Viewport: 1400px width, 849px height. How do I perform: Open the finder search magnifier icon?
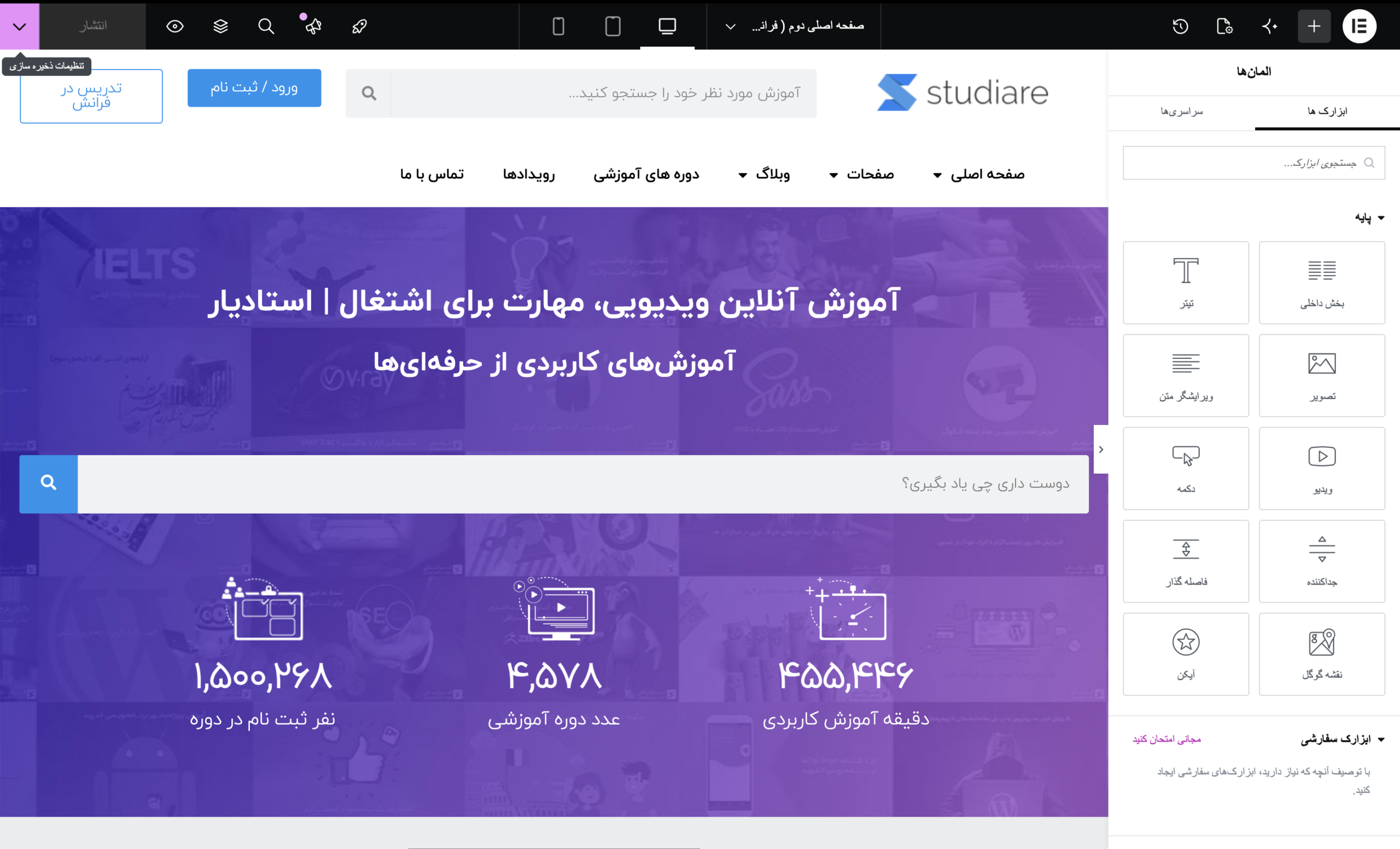[266, 26]
